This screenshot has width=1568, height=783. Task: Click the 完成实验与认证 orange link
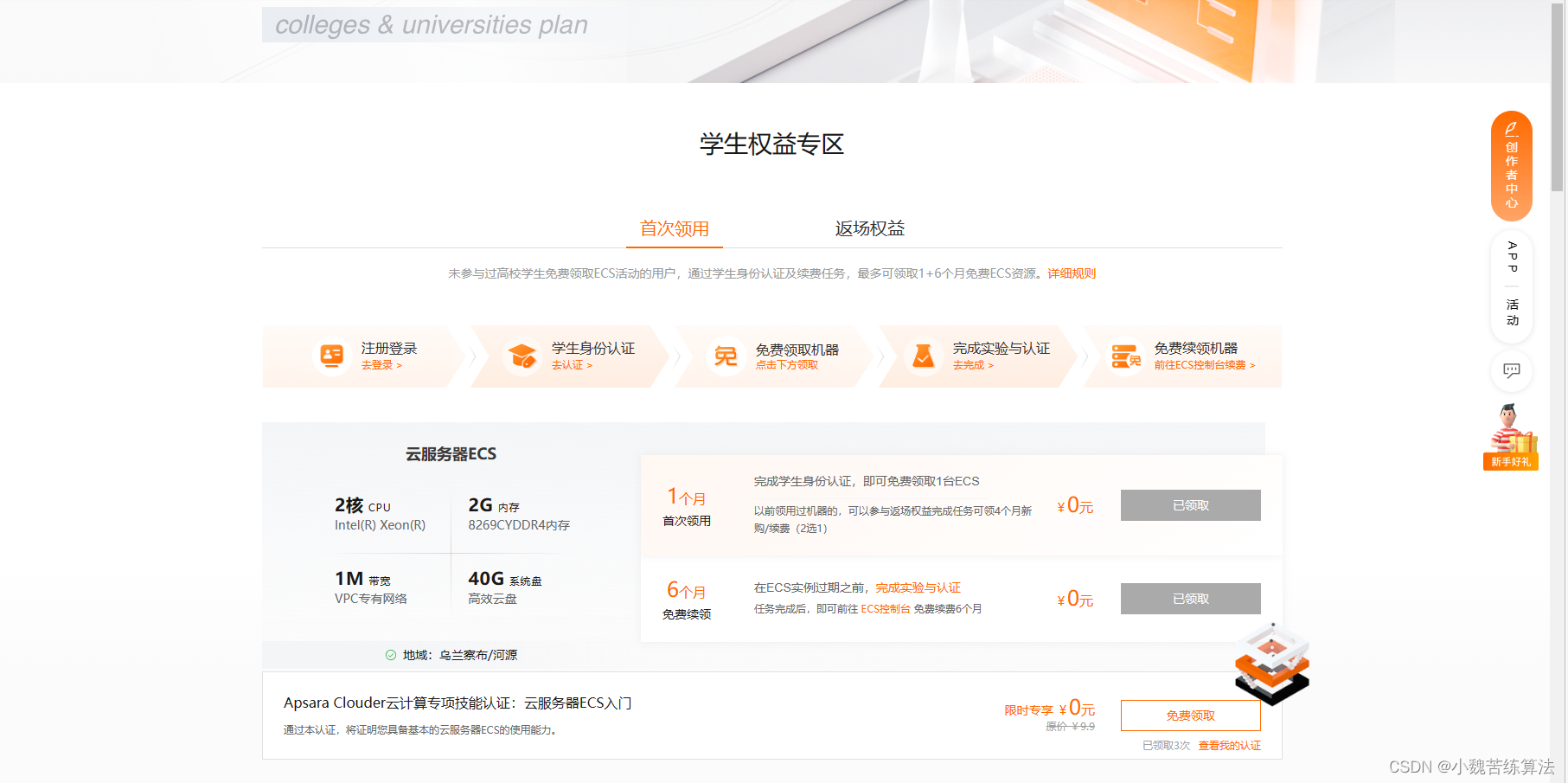tap(918, 587)
